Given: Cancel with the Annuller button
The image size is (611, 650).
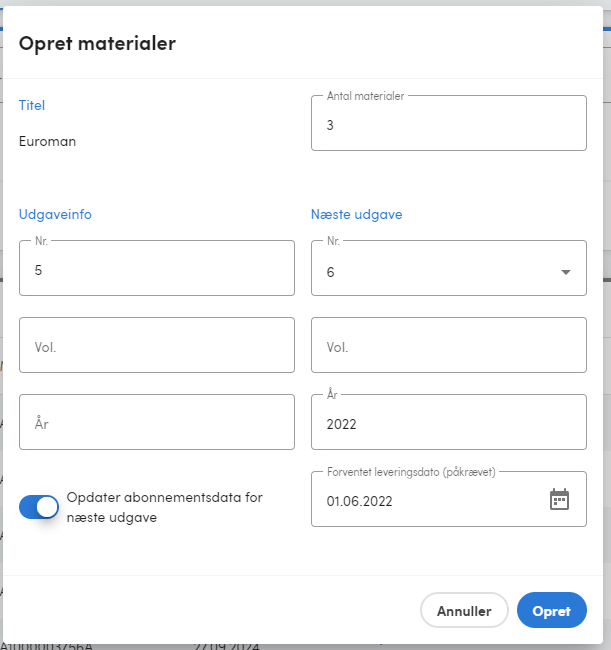Looking at the screenshot, I should 464,610.
